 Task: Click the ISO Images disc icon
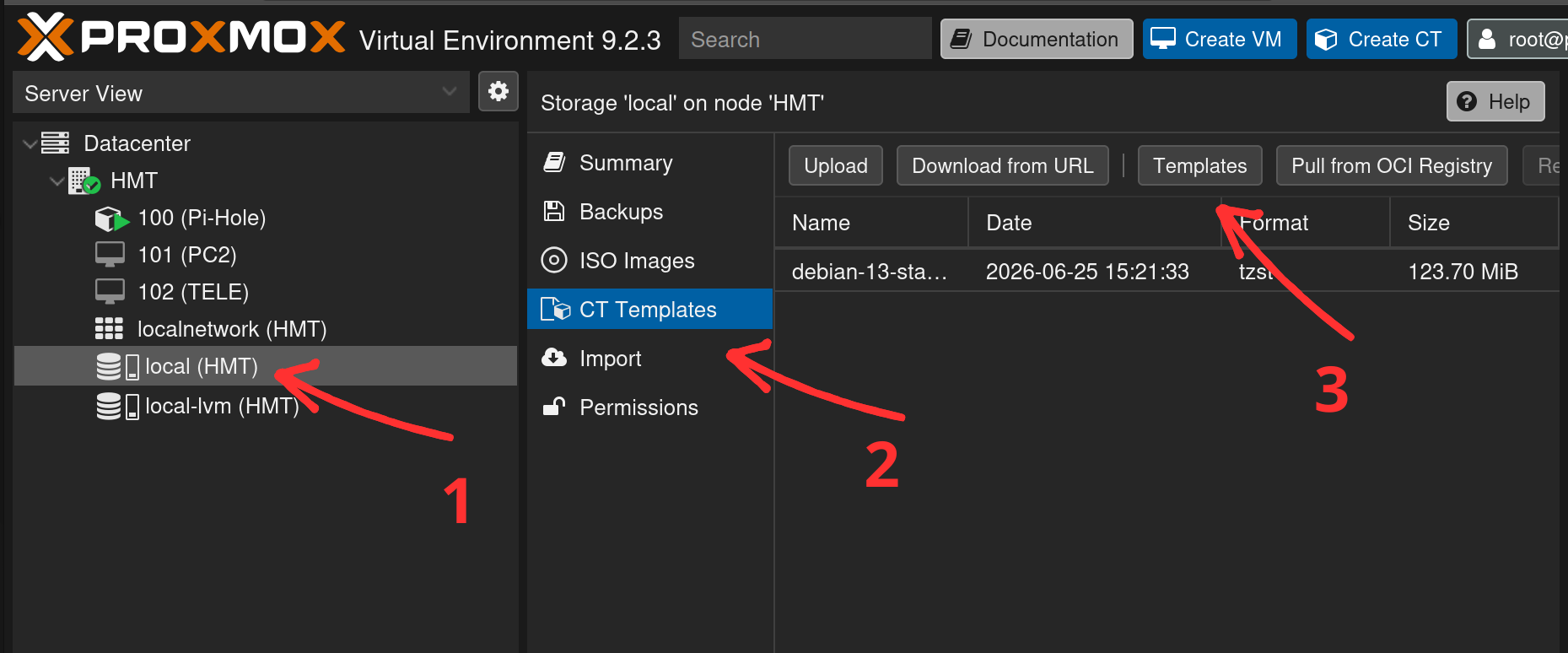coord(554,260)
